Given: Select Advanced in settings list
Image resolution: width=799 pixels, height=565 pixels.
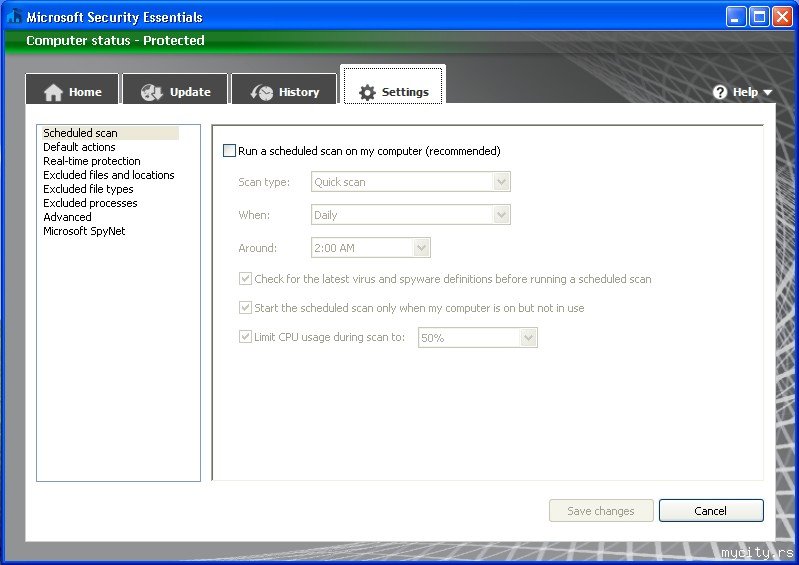Looking at the screenshot, I should [67, 217].
